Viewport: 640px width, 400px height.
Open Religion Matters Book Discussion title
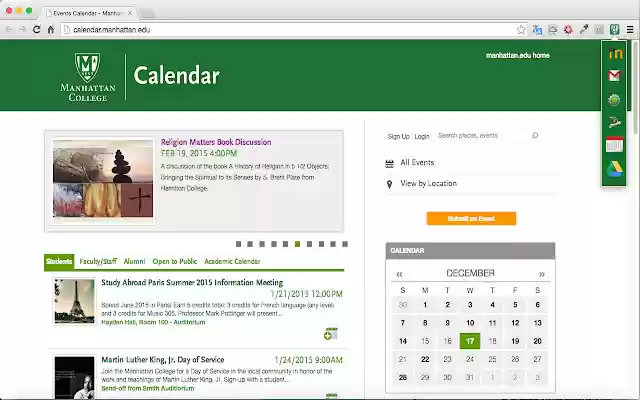(216, 142)
